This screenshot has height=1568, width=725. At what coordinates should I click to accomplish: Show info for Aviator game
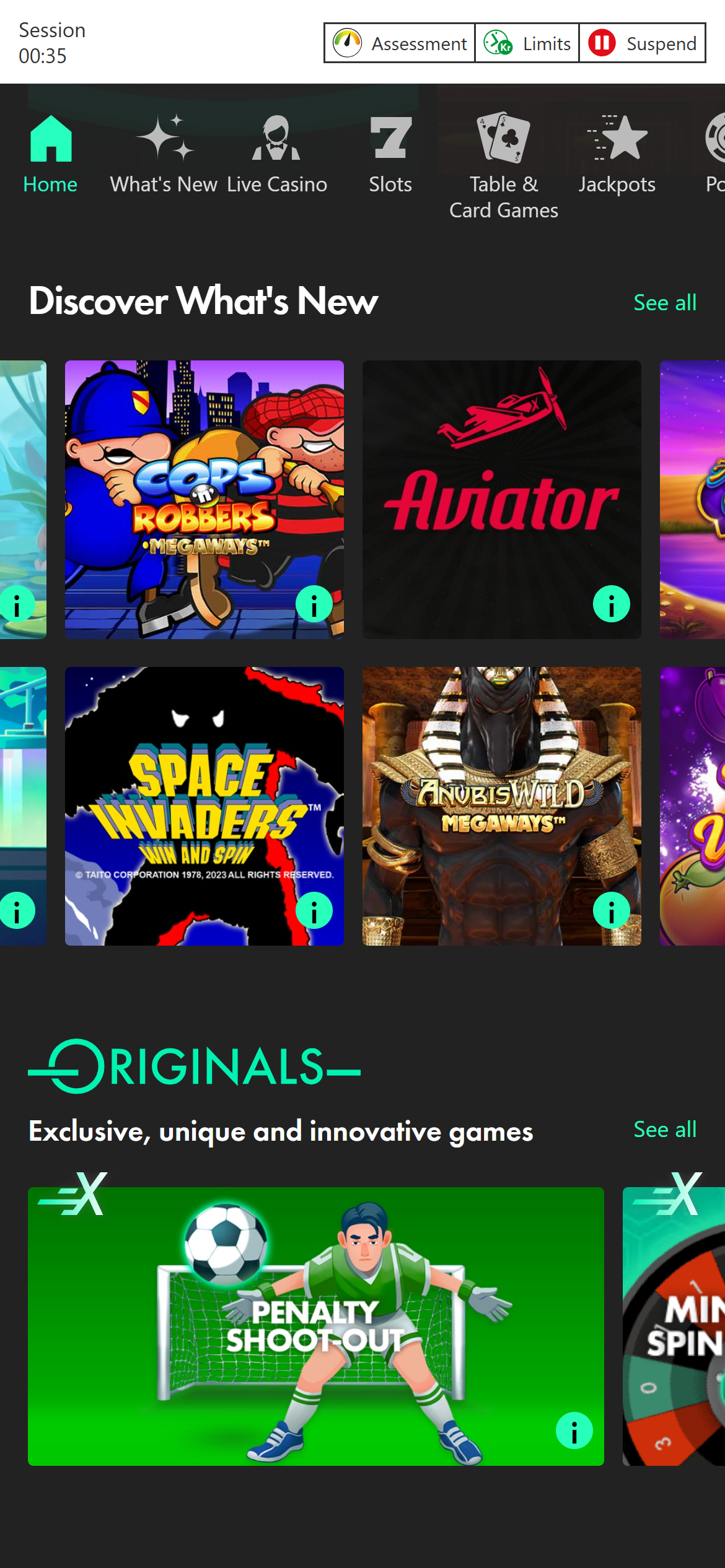tap(612, 604)
